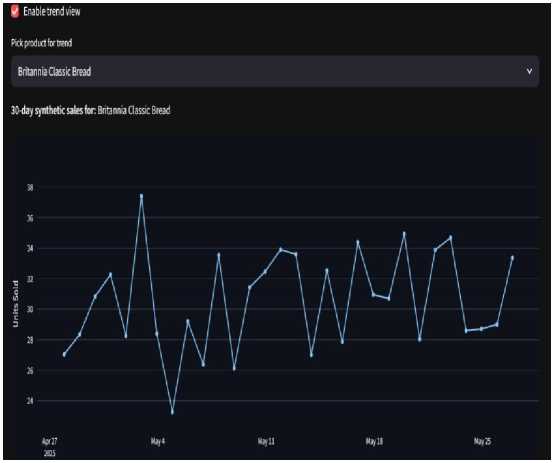Open the Pick product for trend dropdown
The height and width of the screenshot is (463, 554).
[275, 71]
